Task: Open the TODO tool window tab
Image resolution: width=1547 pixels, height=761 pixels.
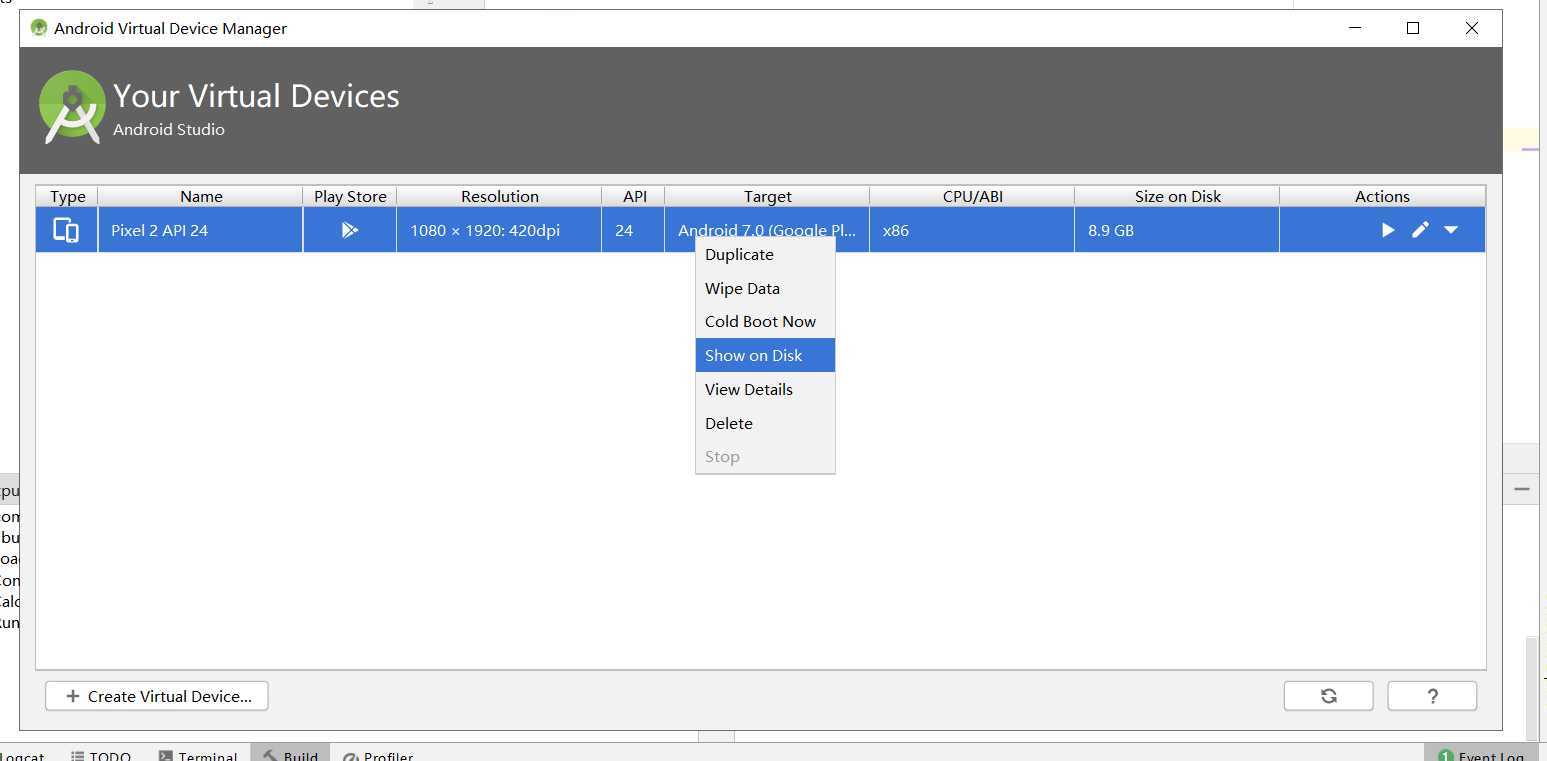Action: pyautogui.click(x=101, y=756)
